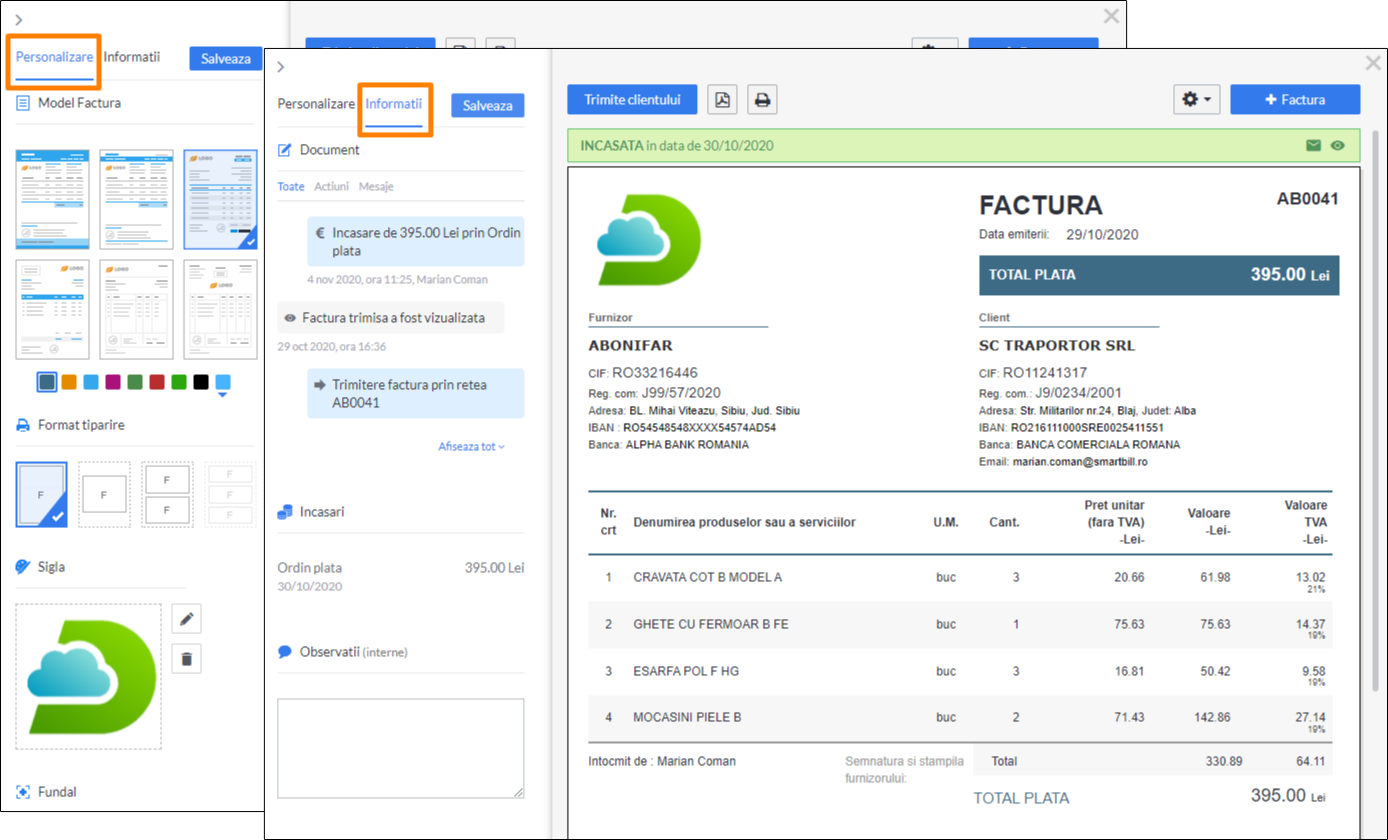This screenshot has width=1388, height=840.
Task: Open the gear settings dropdown menu
Action: tap(1196, 99)
